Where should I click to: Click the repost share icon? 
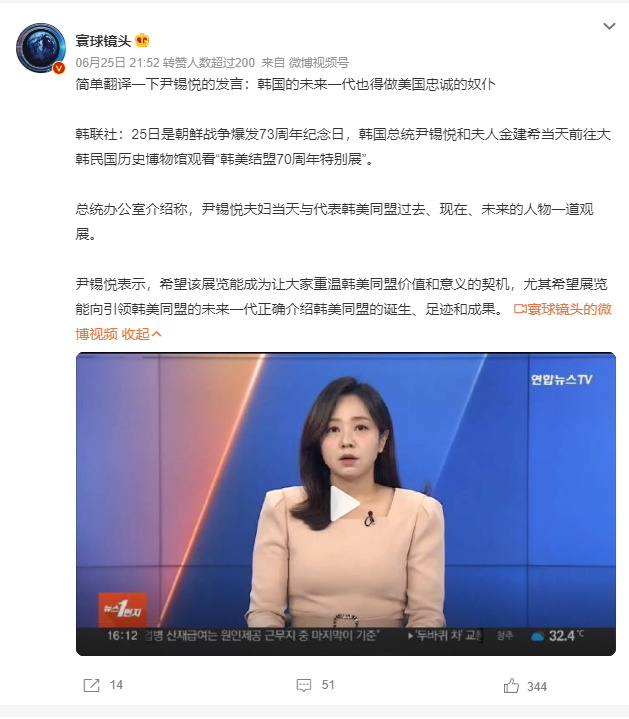coord(91,685)
